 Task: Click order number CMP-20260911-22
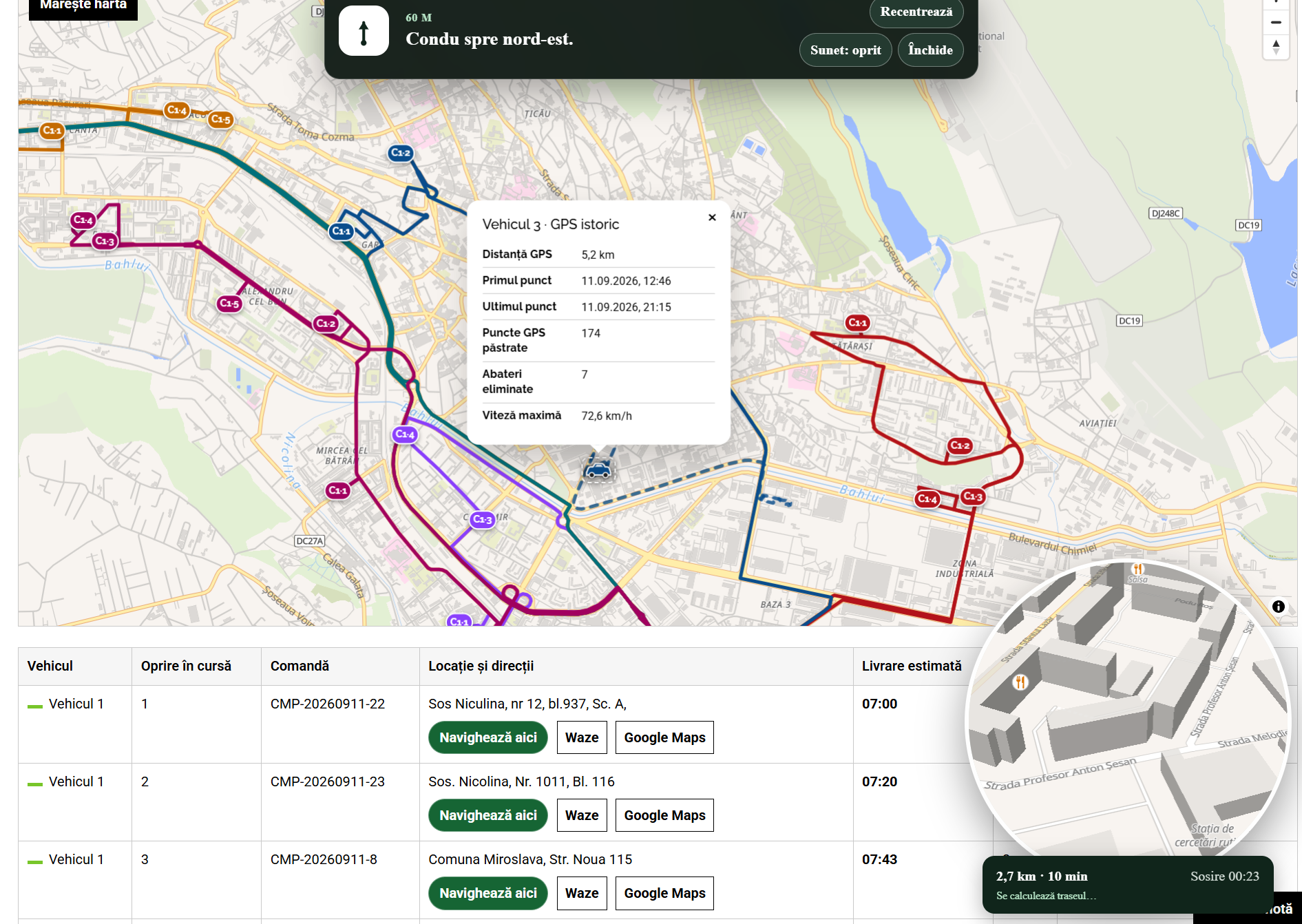328,704
